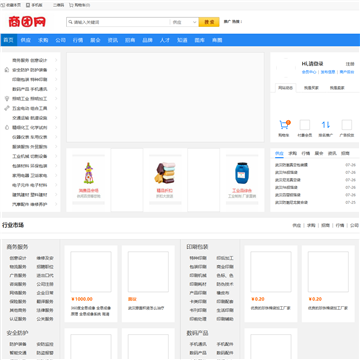
Task: Click the wrench icon beside hardware tools category
Action: pyautogui.click(x=6, y=108)
